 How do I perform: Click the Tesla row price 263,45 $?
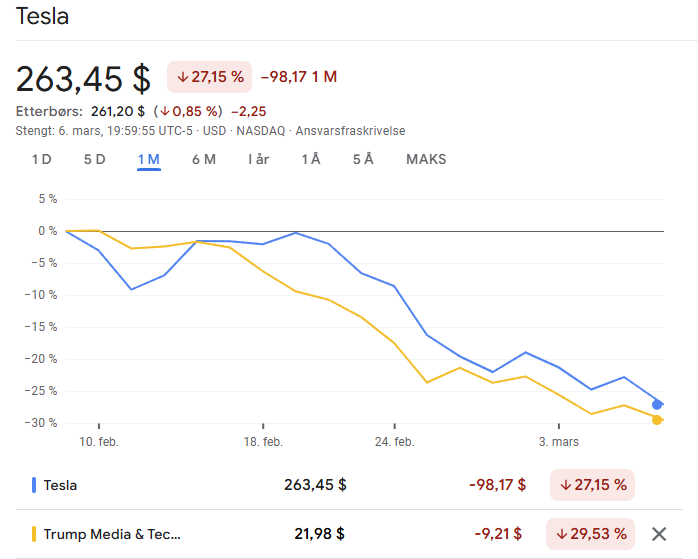click(x=315, y=485)
